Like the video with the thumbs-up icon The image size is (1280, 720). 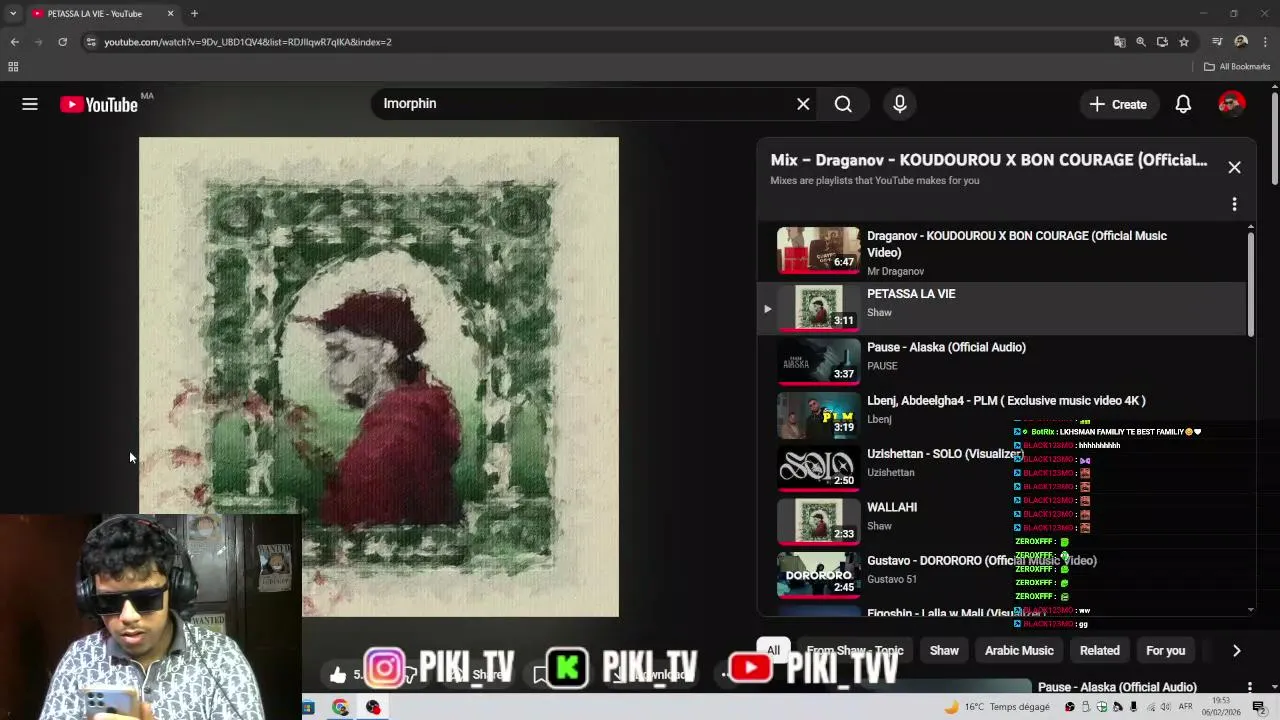pyautogui.click(x=338, y=675)
